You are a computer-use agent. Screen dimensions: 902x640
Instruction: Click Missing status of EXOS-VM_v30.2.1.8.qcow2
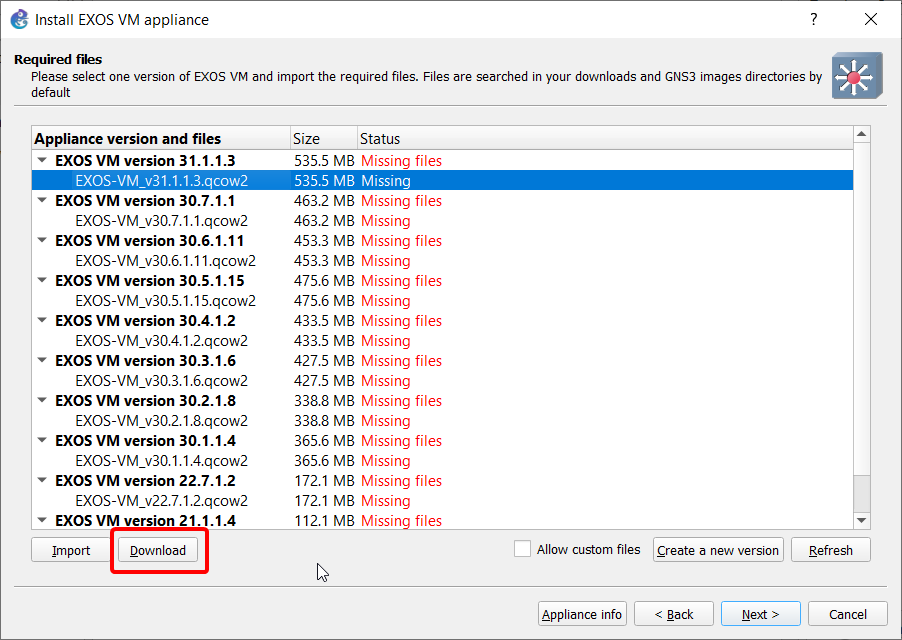click(386, 420)
